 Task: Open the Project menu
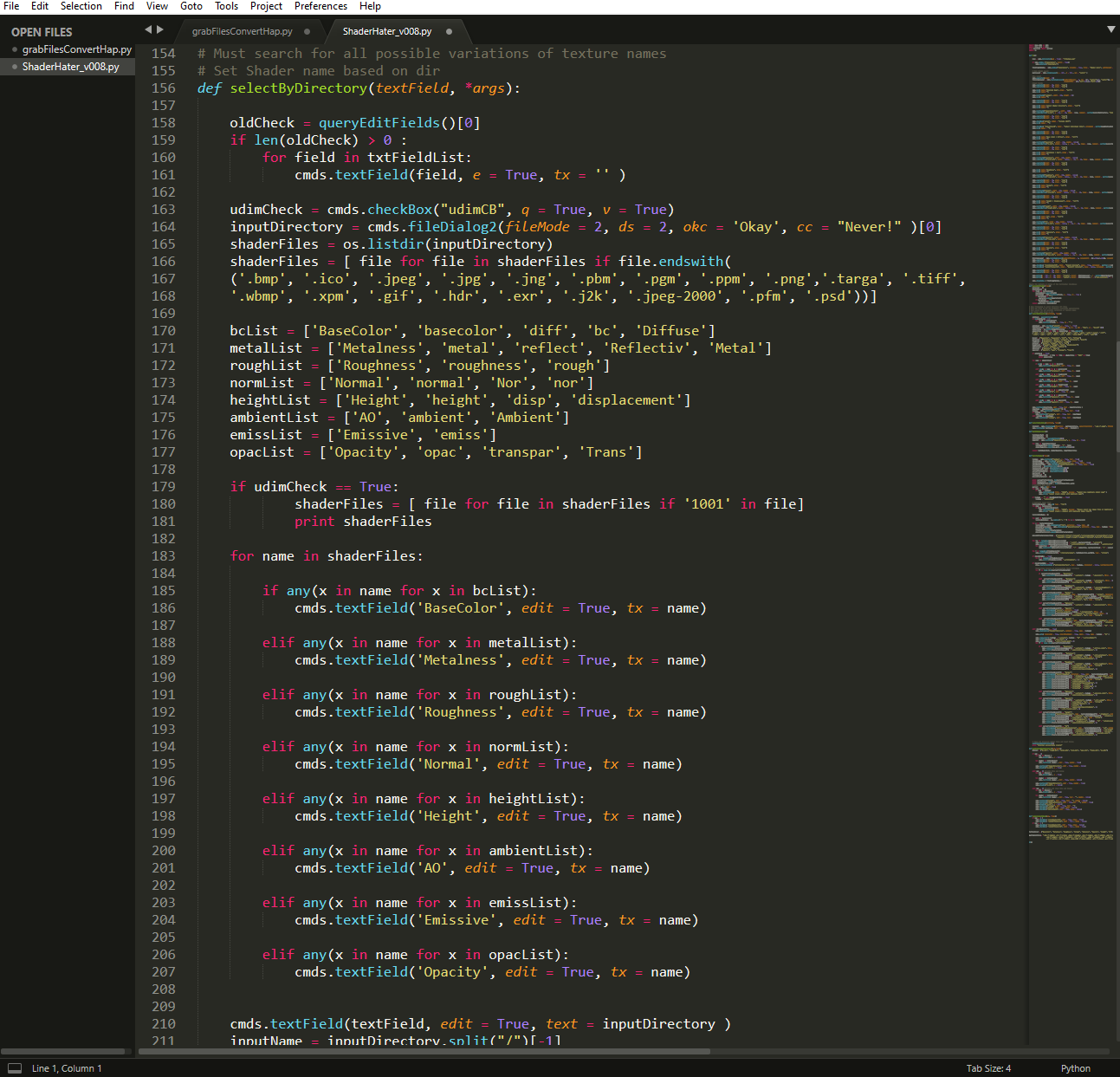pos(266,6)
